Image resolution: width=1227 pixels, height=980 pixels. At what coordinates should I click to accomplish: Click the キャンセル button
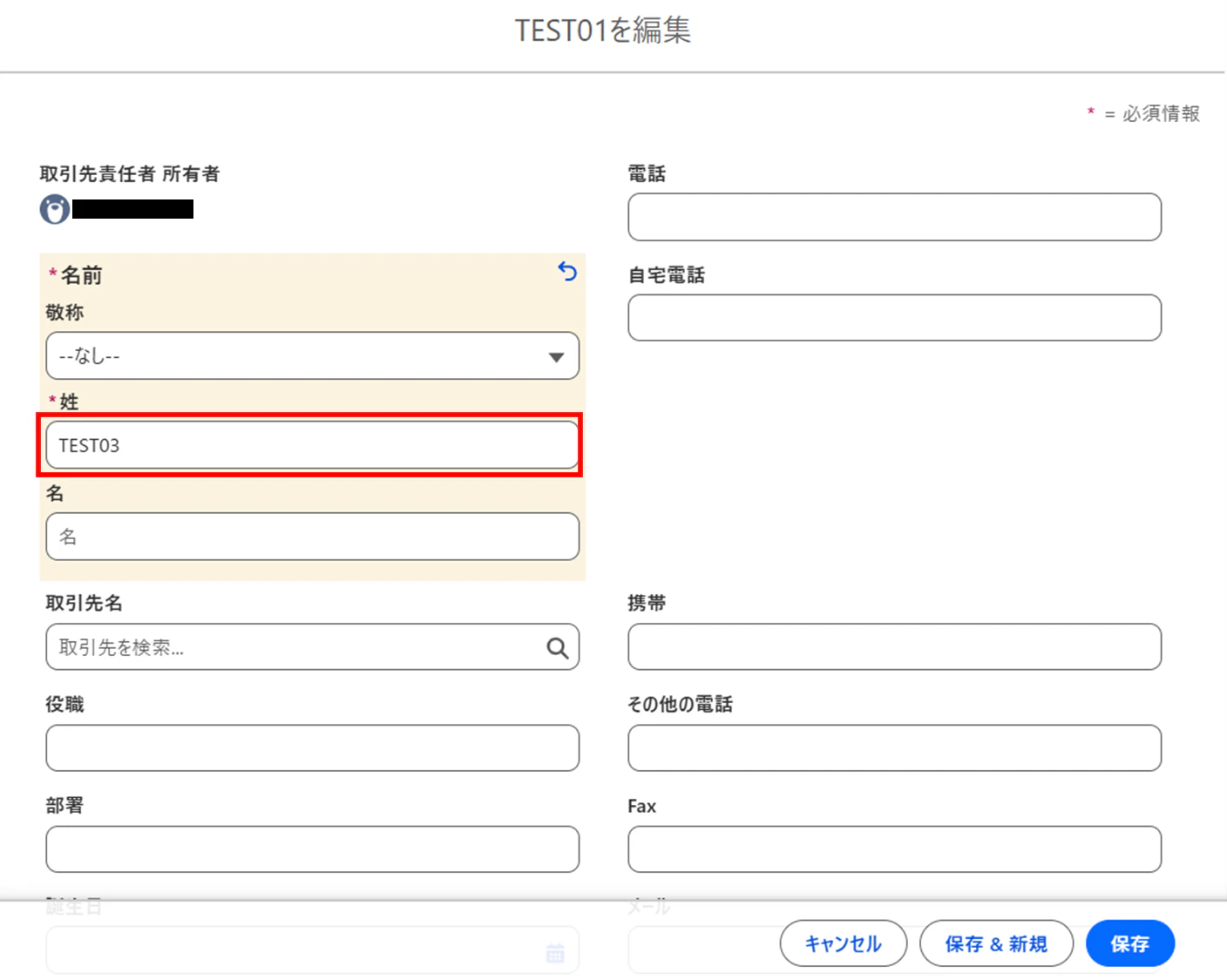[x=844, y=943]
